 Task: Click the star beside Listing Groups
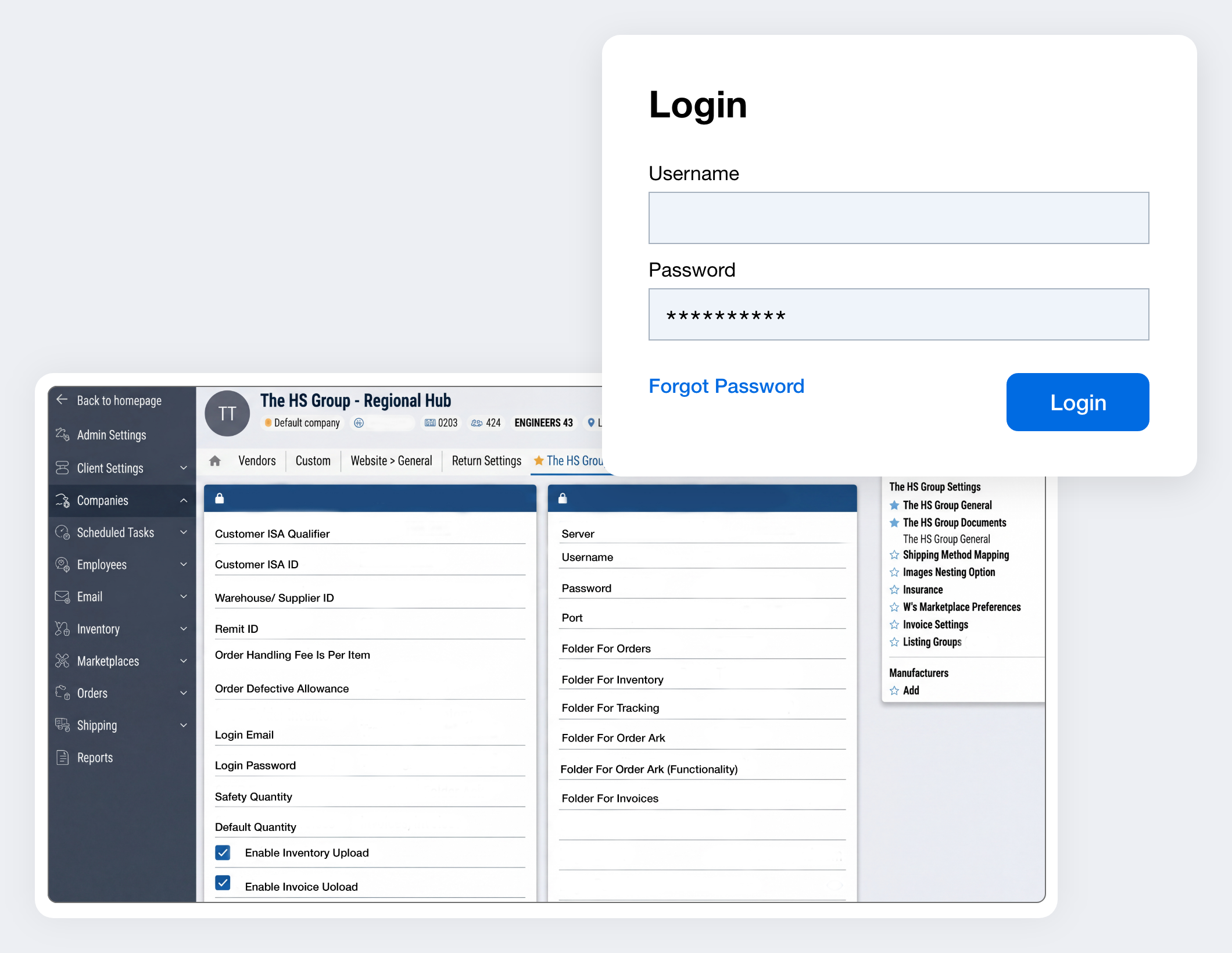[x=894, y=642]
